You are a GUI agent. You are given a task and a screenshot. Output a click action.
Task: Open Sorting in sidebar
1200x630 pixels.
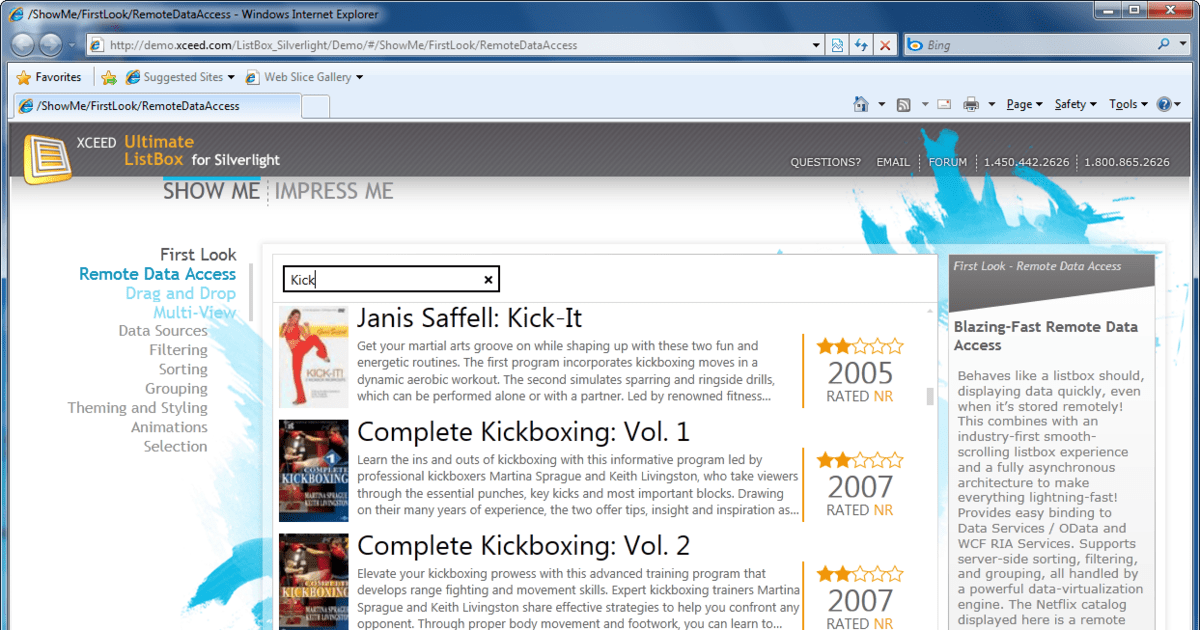(183, 369)
